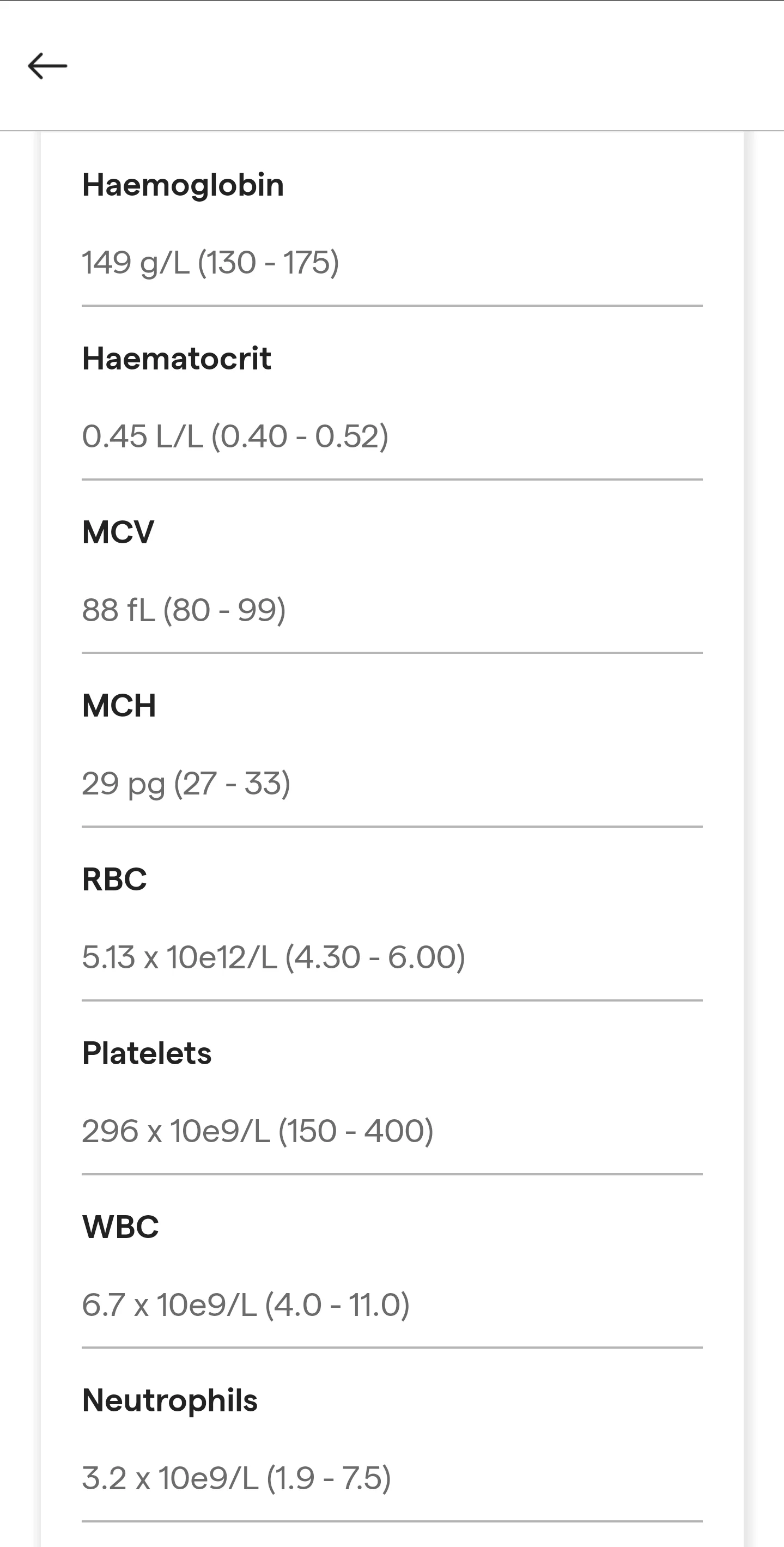The width and height of the screenshot is (784, 1547).
Task: Select the Haemoglobin heading
Action: pos(183,185)
